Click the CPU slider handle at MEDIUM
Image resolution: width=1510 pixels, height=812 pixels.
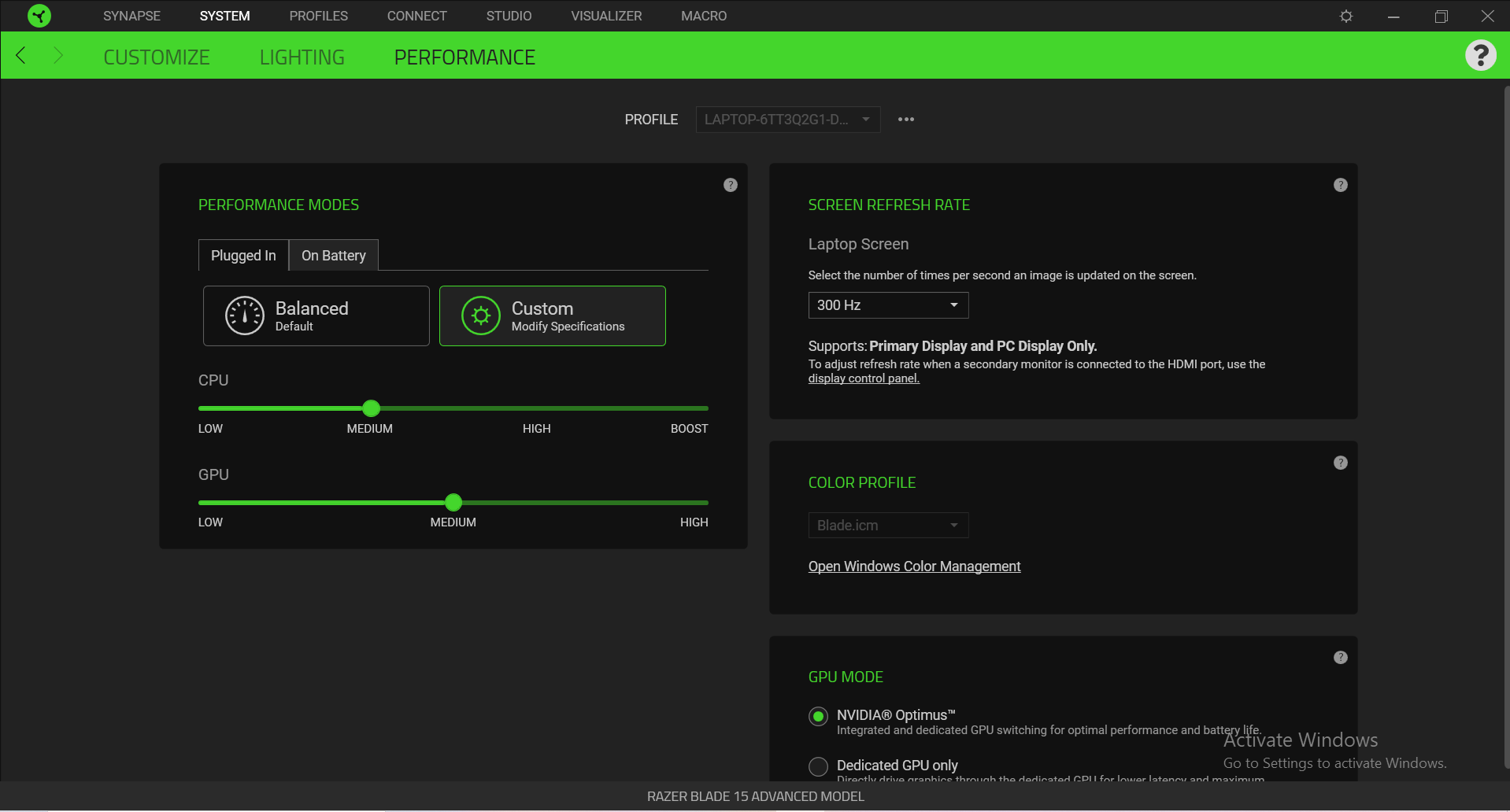[x=372, y=408]
